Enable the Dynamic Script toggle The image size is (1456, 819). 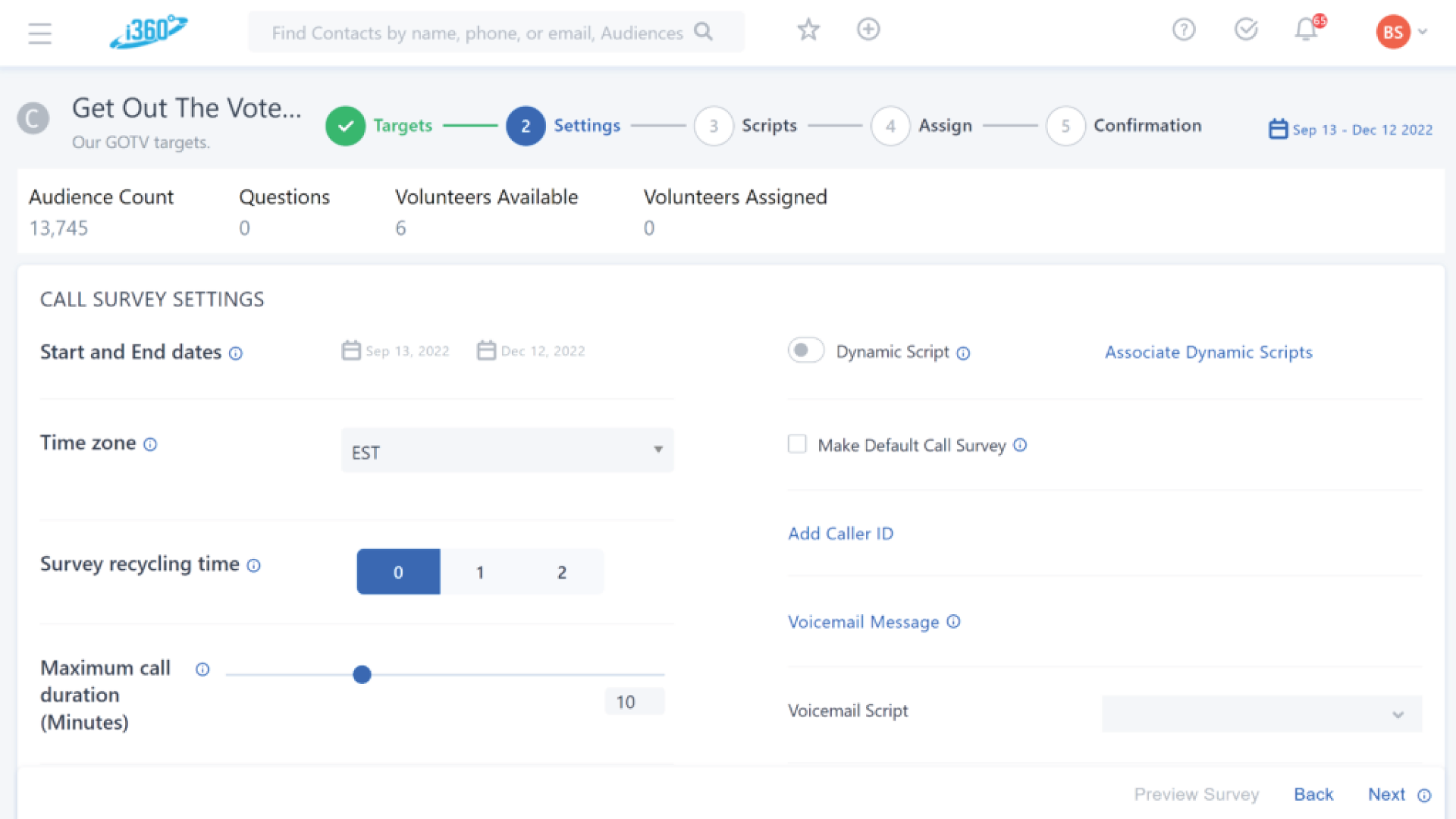[805, 350]
